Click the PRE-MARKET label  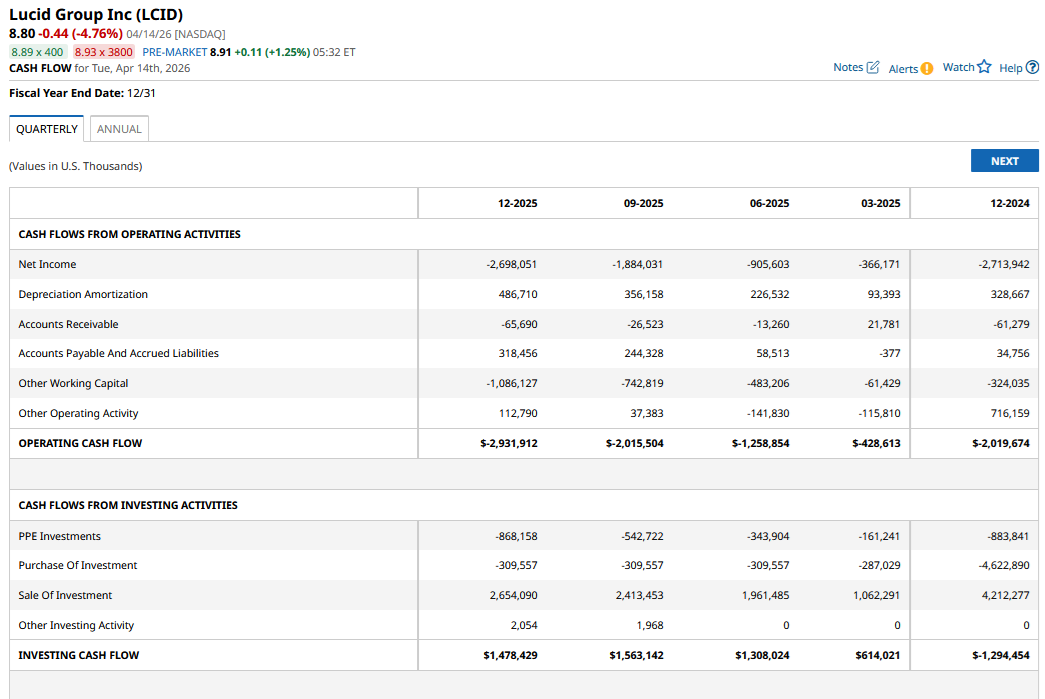(x=174, y=52)
